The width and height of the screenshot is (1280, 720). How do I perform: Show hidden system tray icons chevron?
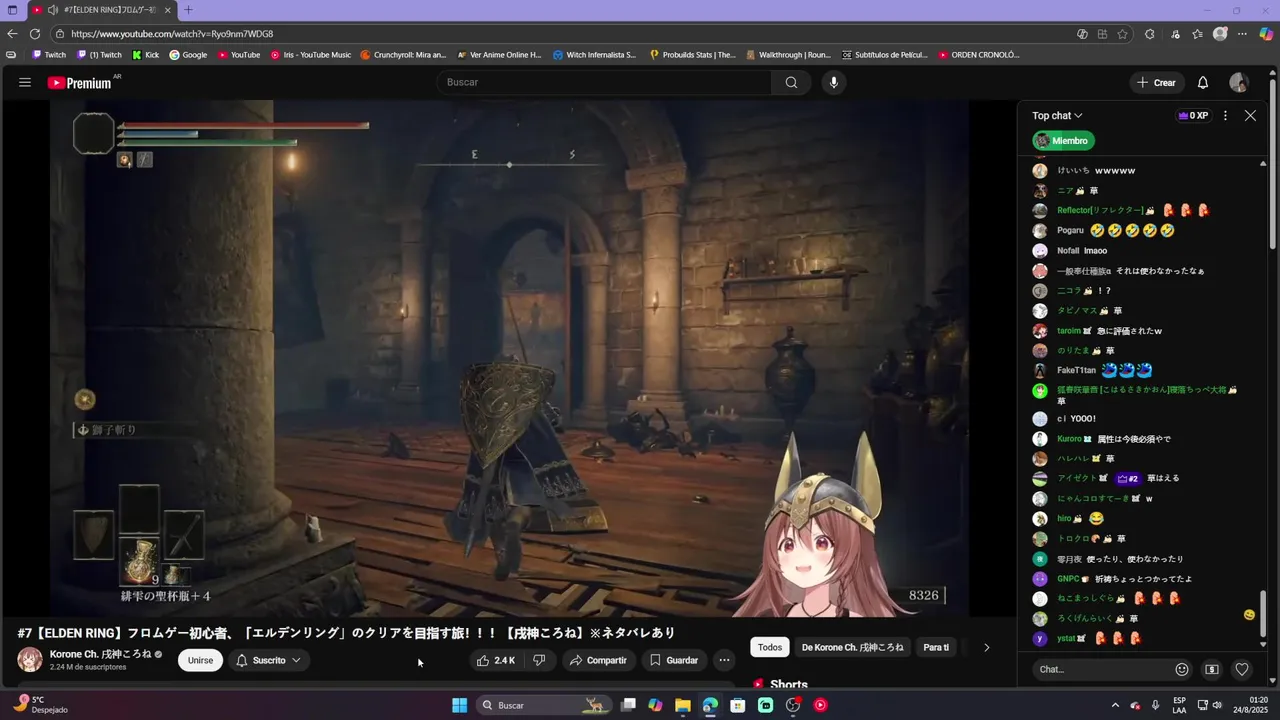coord(1115,705)
